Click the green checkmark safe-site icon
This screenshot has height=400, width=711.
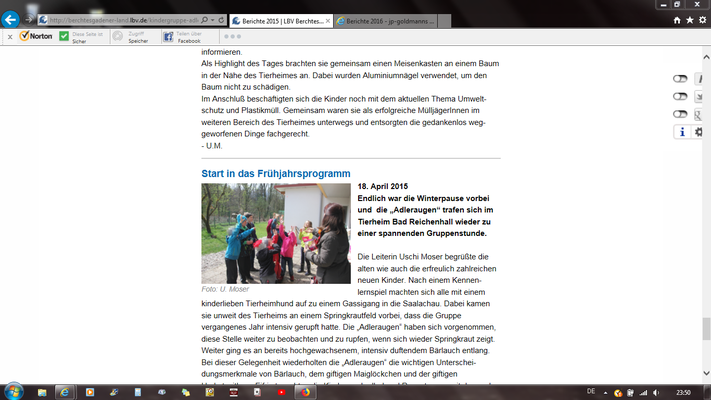[x=64, y=36]
